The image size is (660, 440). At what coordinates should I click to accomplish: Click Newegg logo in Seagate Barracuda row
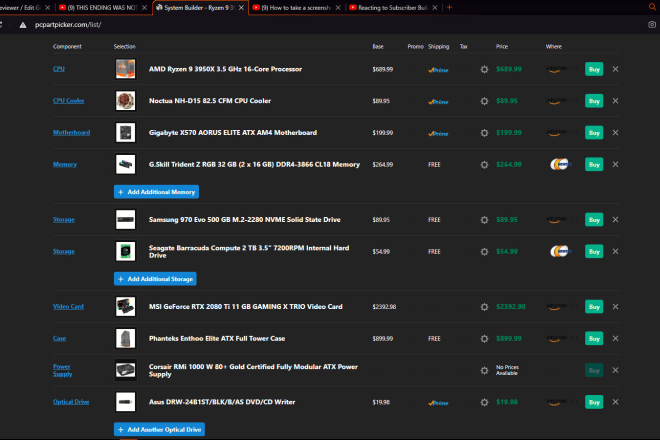pos(561,251)
